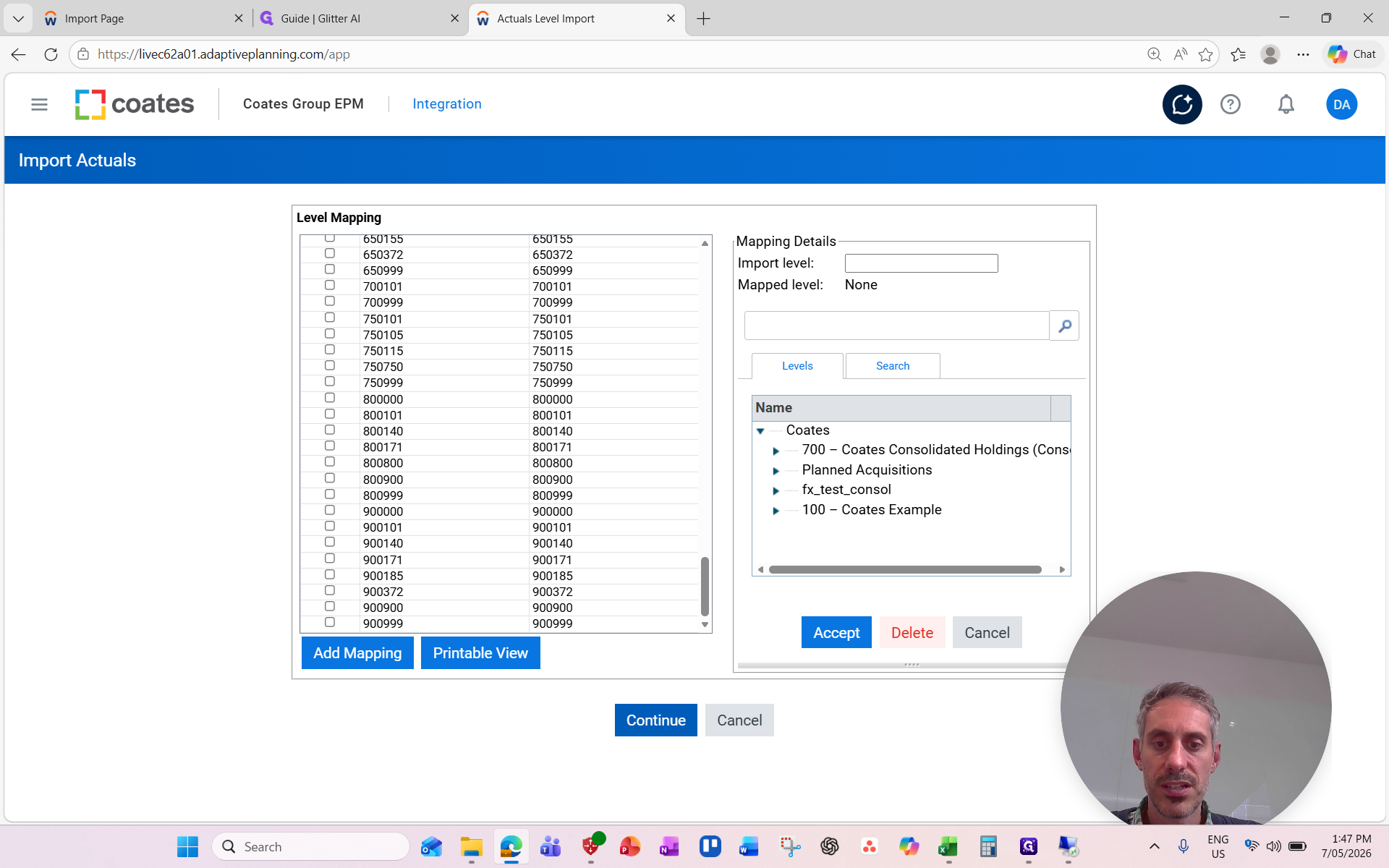The height and width of the screenshot is (868, 1389).
Task: Open the help question mark icon
Action: tap(1231, 104)
